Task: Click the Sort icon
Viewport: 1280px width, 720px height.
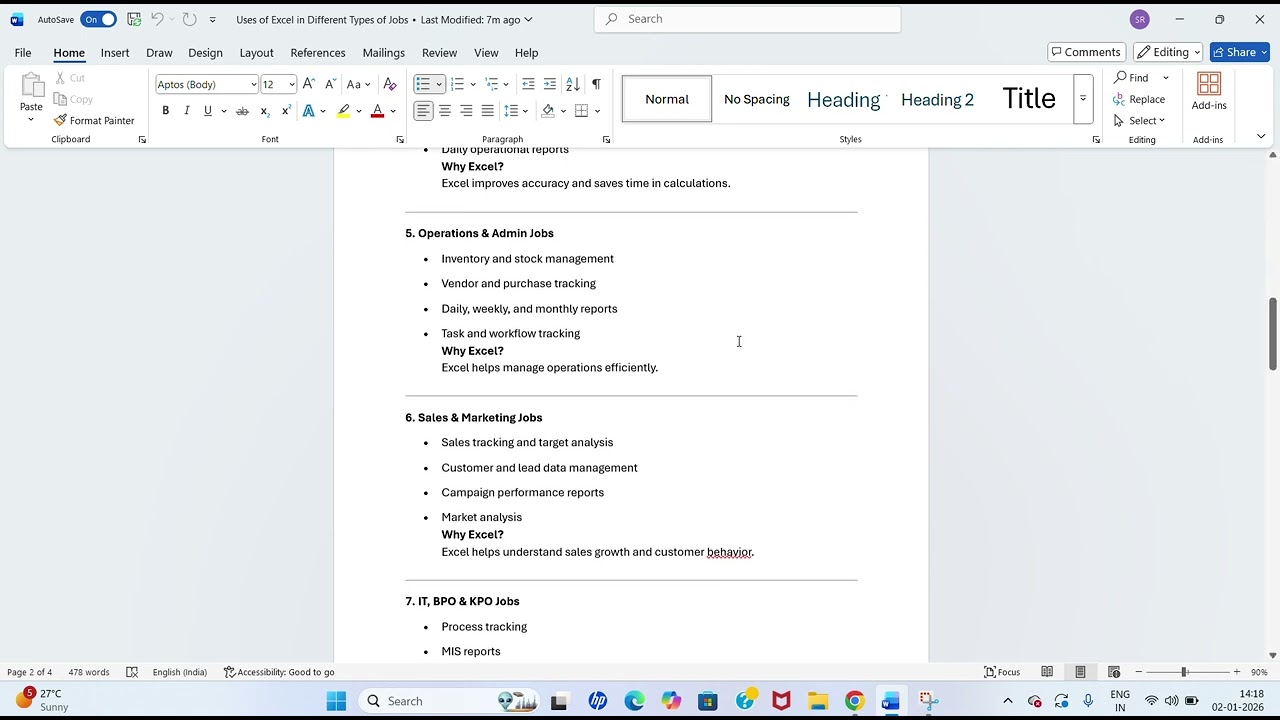Action: click(x=573, y=84)
